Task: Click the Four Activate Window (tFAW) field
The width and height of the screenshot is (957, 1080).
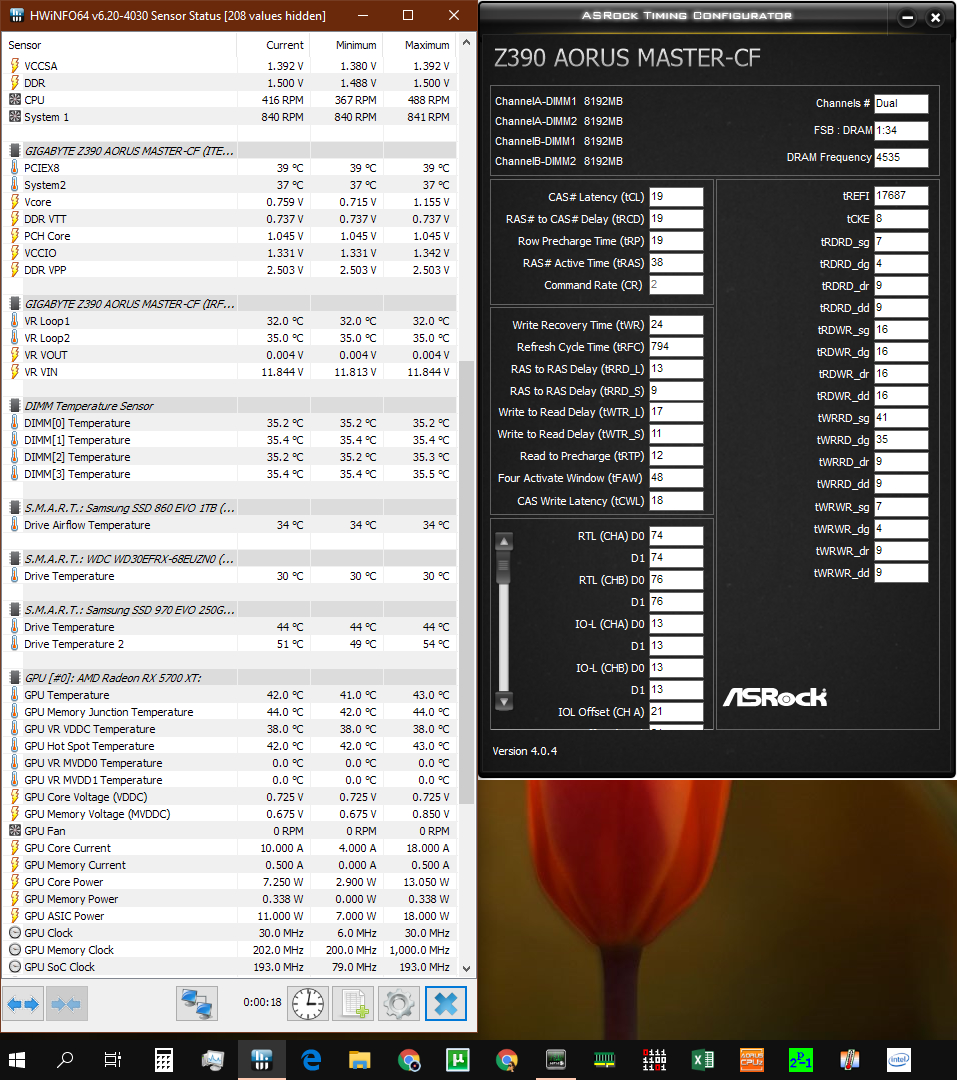Action: click(676, 478)
